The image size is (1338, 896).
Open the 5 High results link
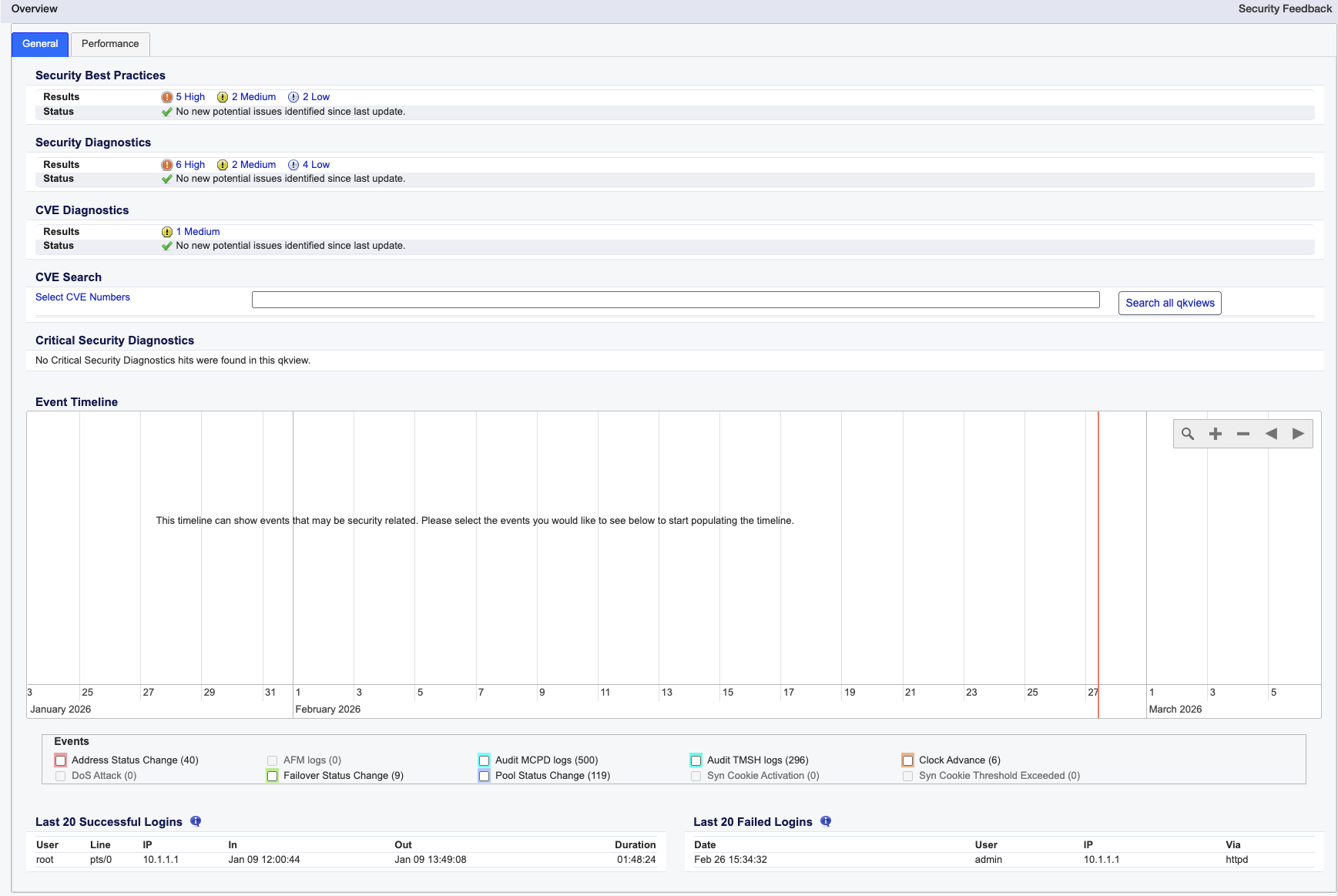pos(190,97)
